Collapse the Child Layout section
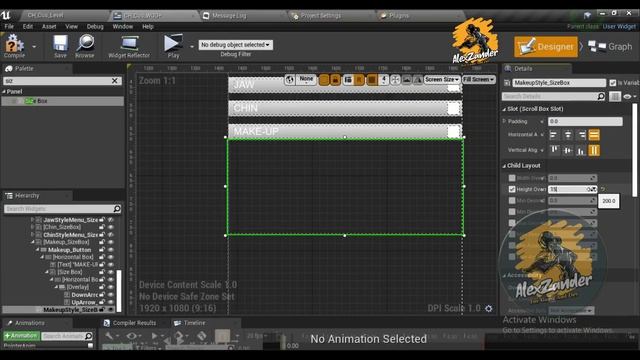Screen dimensions: 640x360 click(504, 166)
